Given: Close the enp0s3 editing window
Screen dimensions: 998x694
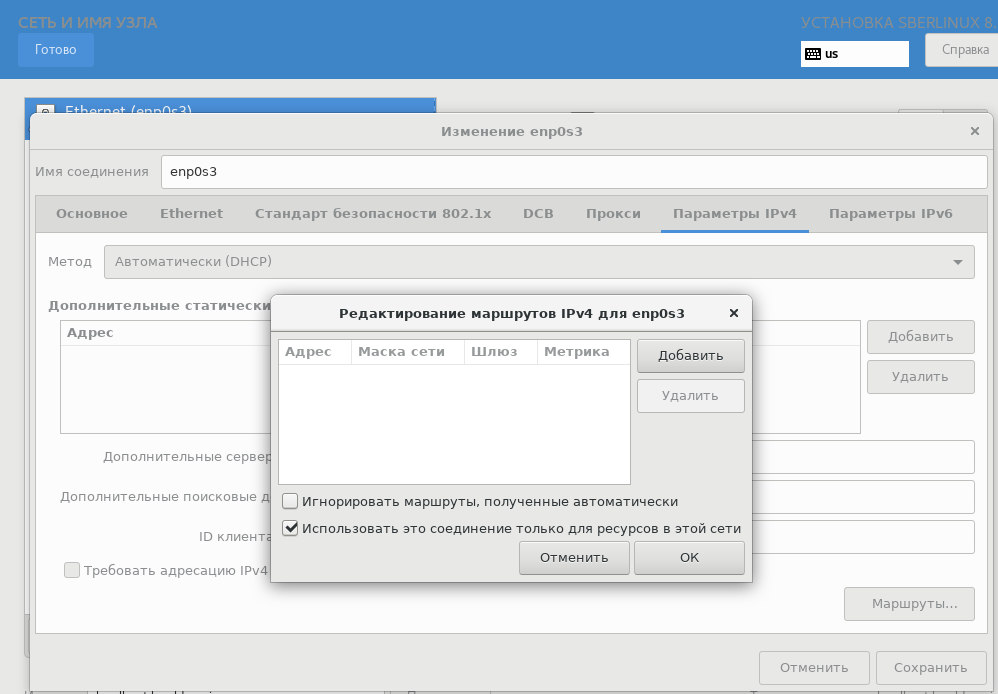Looking at the screenshot, I should coord(975,131).
